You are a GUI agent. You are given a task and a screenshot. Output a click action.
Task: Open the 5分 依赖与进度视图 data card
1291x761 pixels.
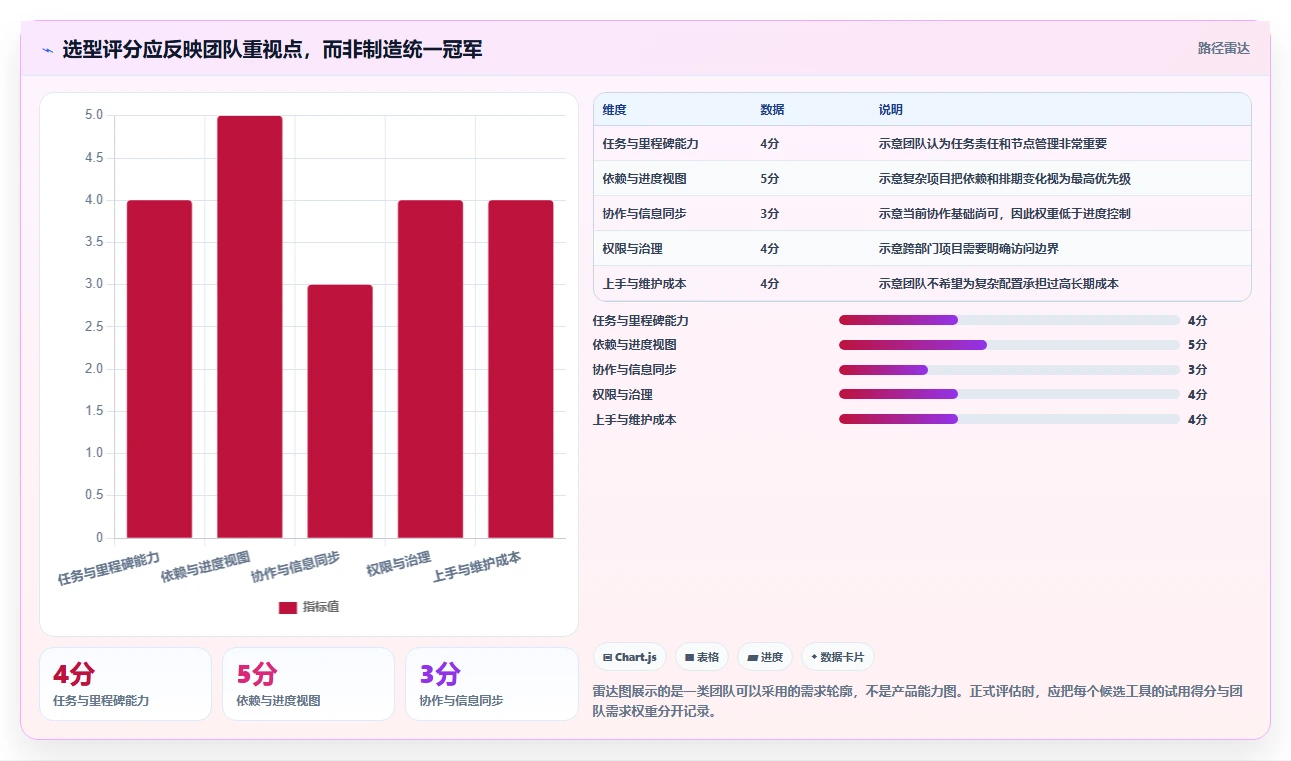point(308,684)
